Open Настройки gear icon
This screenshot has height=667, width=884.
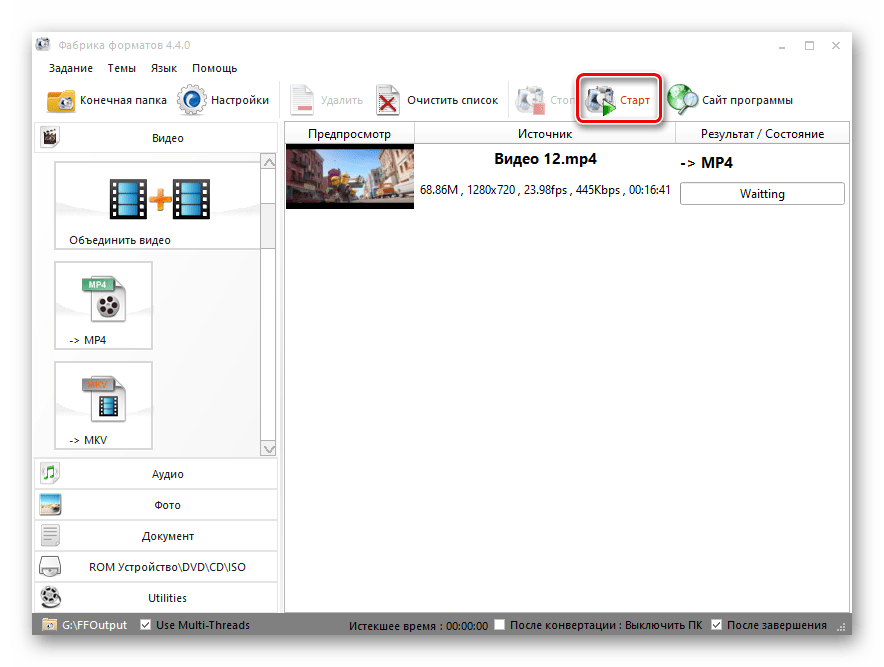click(x=192, y=100)
